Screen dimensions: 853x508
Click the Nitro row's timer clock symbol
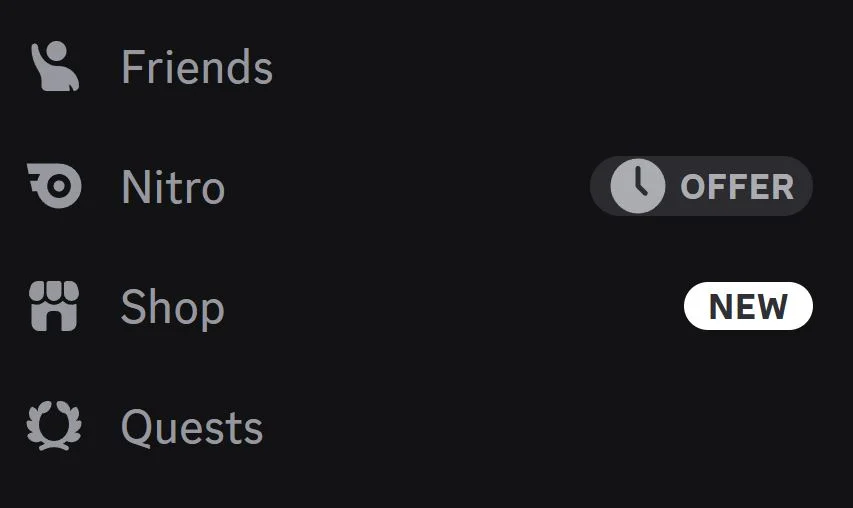[637, 187]
